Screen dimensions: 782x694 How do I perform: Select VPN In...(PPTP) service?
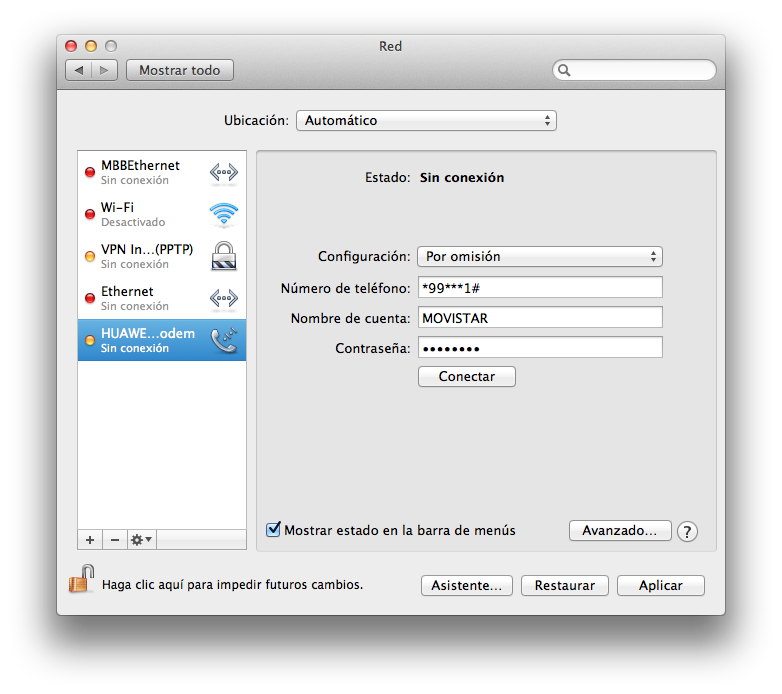click(162, 256)
